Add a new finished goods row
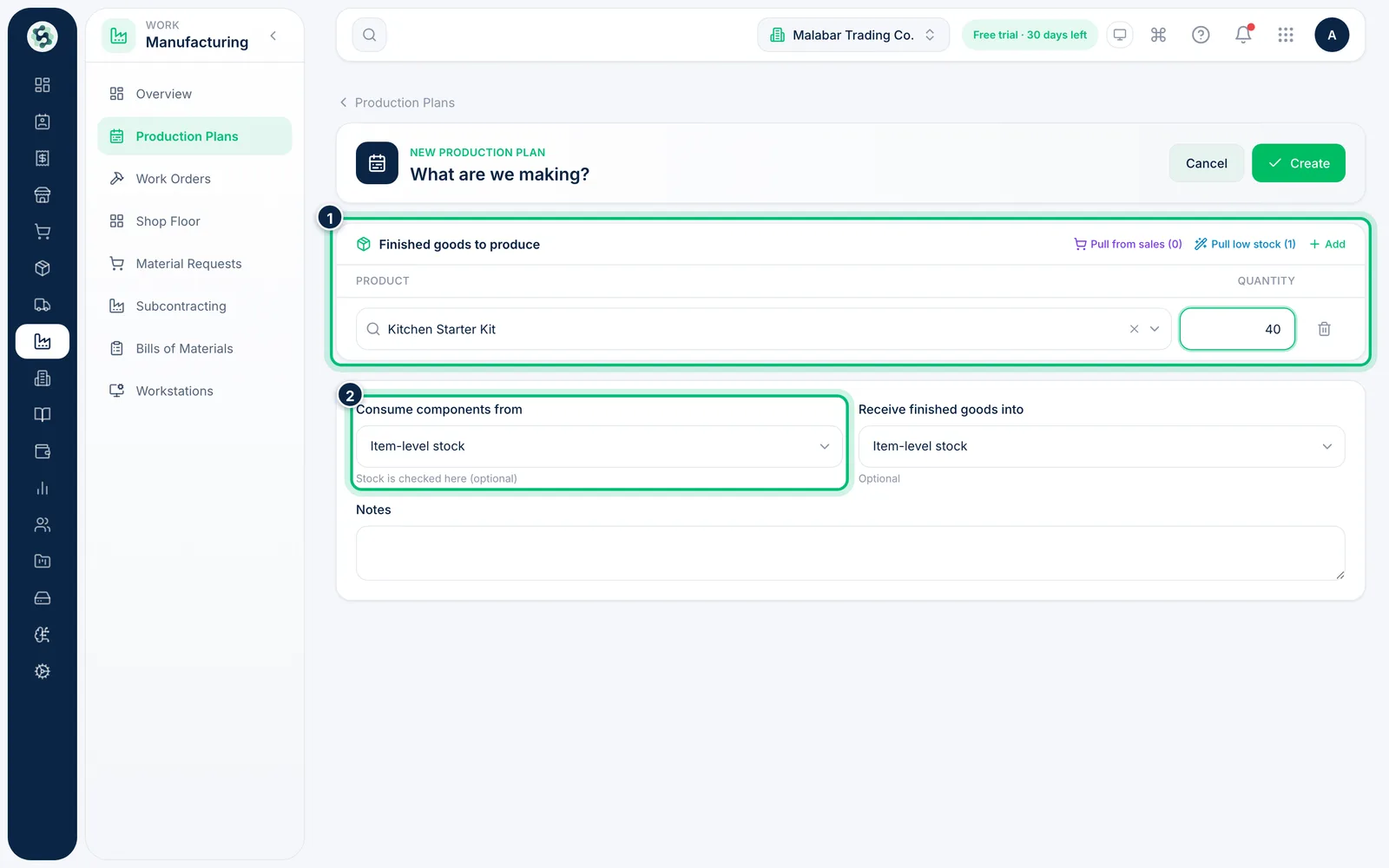This screenshot has width=1389, height=868. (x=1327, y=244)
